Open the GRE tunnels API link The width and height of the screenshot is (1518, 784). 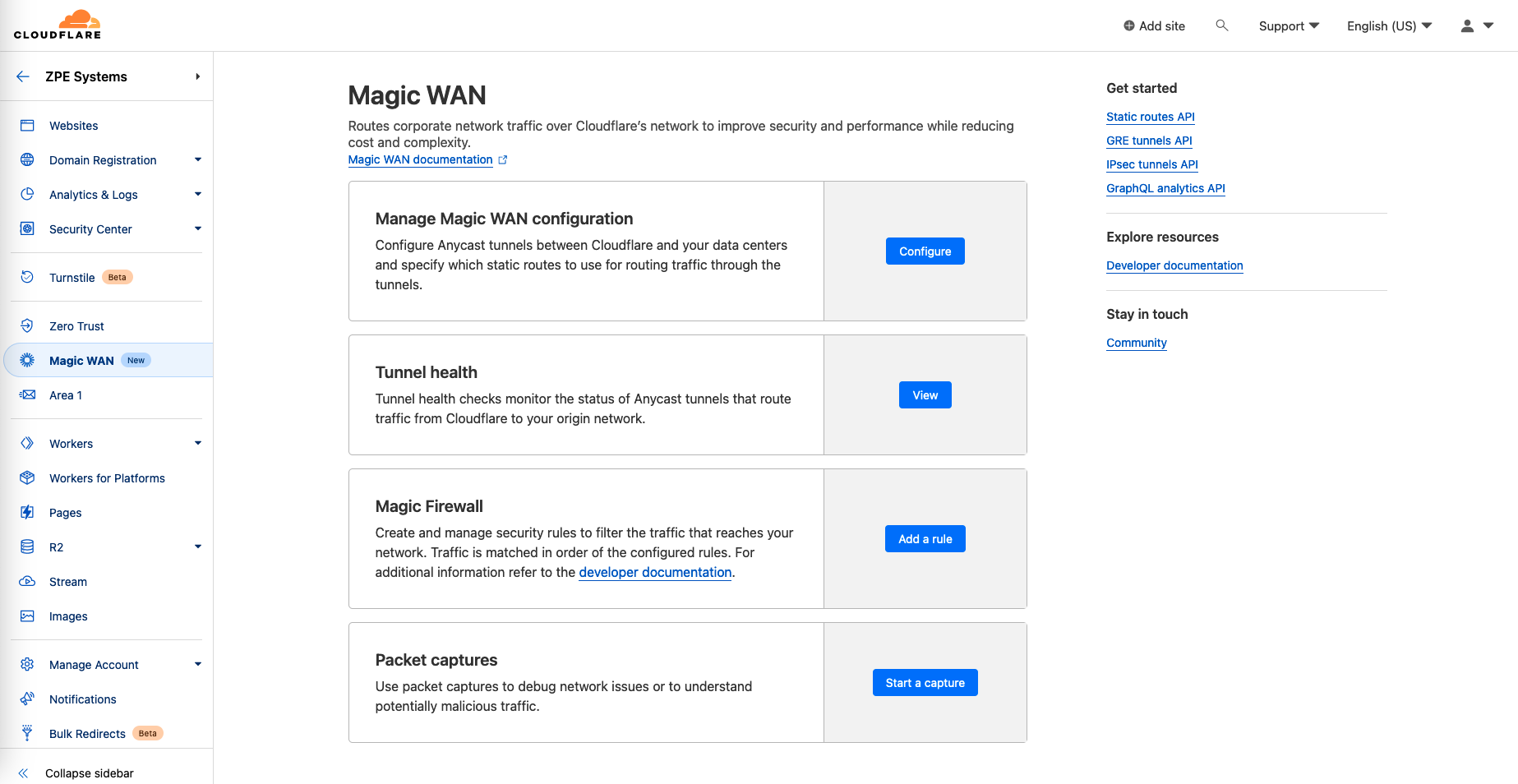click(x=1149, y=141)
